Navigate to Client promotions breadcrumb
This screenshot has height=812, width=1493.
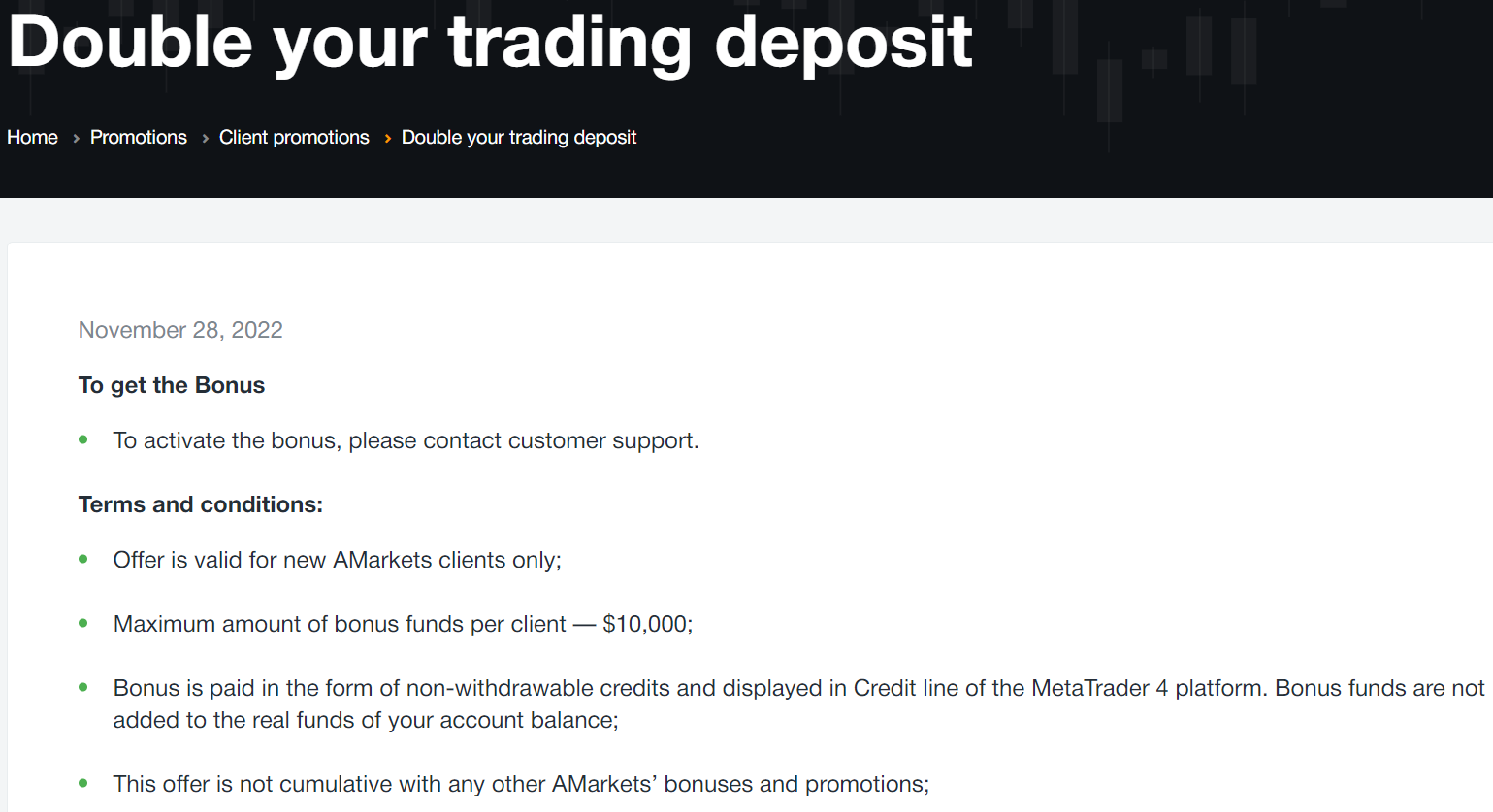coord(294,138)
